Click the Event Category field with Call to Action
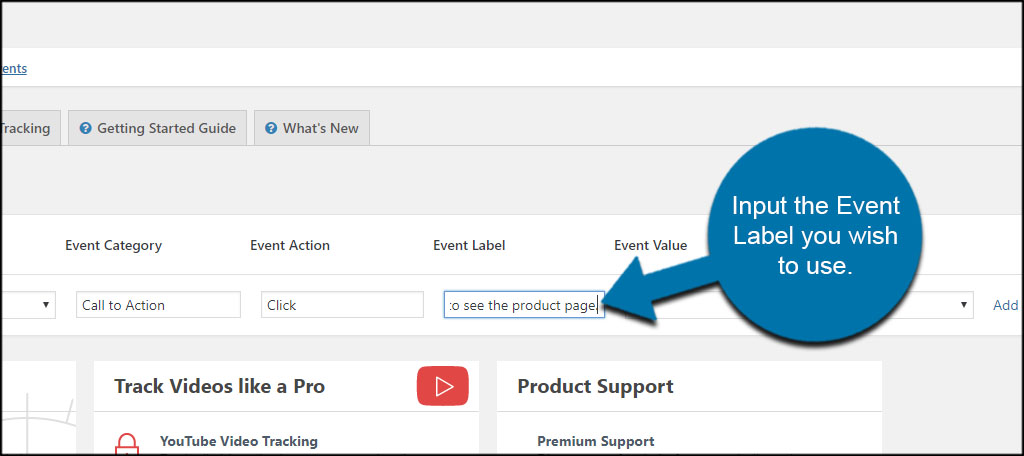The image size is (1024, 456). 158,305
